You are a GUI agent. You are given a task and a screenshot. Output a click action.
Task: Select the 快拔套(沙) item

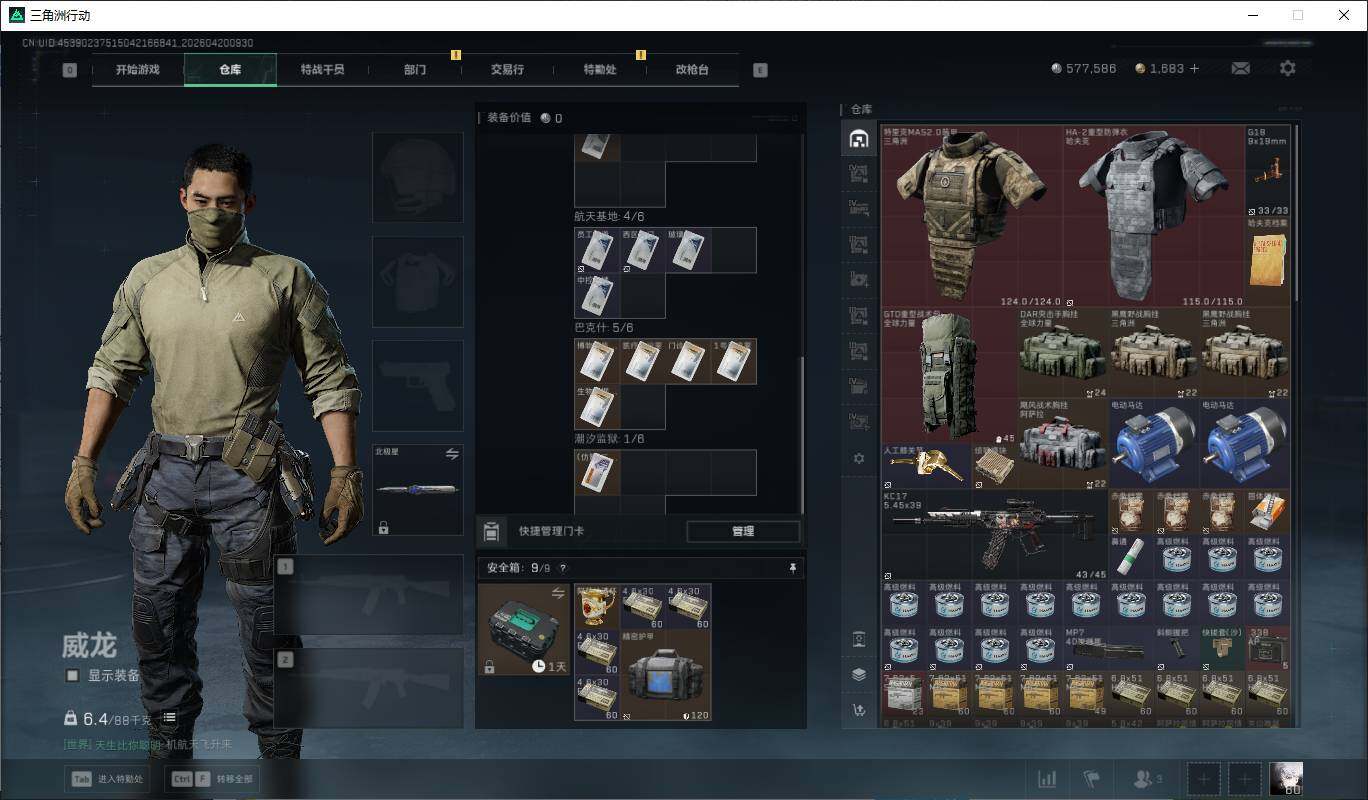[1222, 649]
